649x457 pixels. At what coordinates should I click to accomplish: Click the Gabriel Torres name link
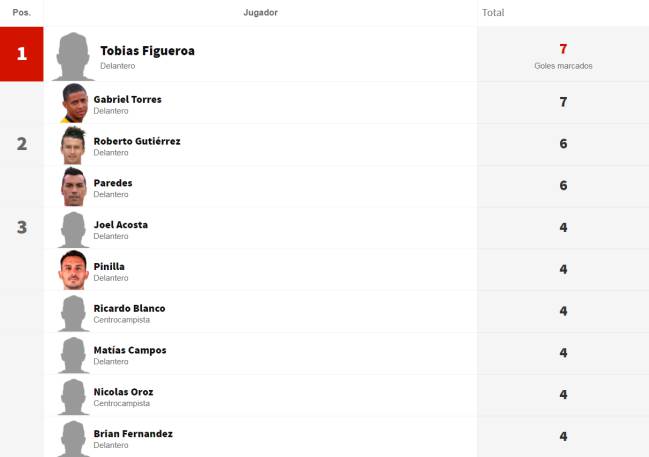[127, 99]
